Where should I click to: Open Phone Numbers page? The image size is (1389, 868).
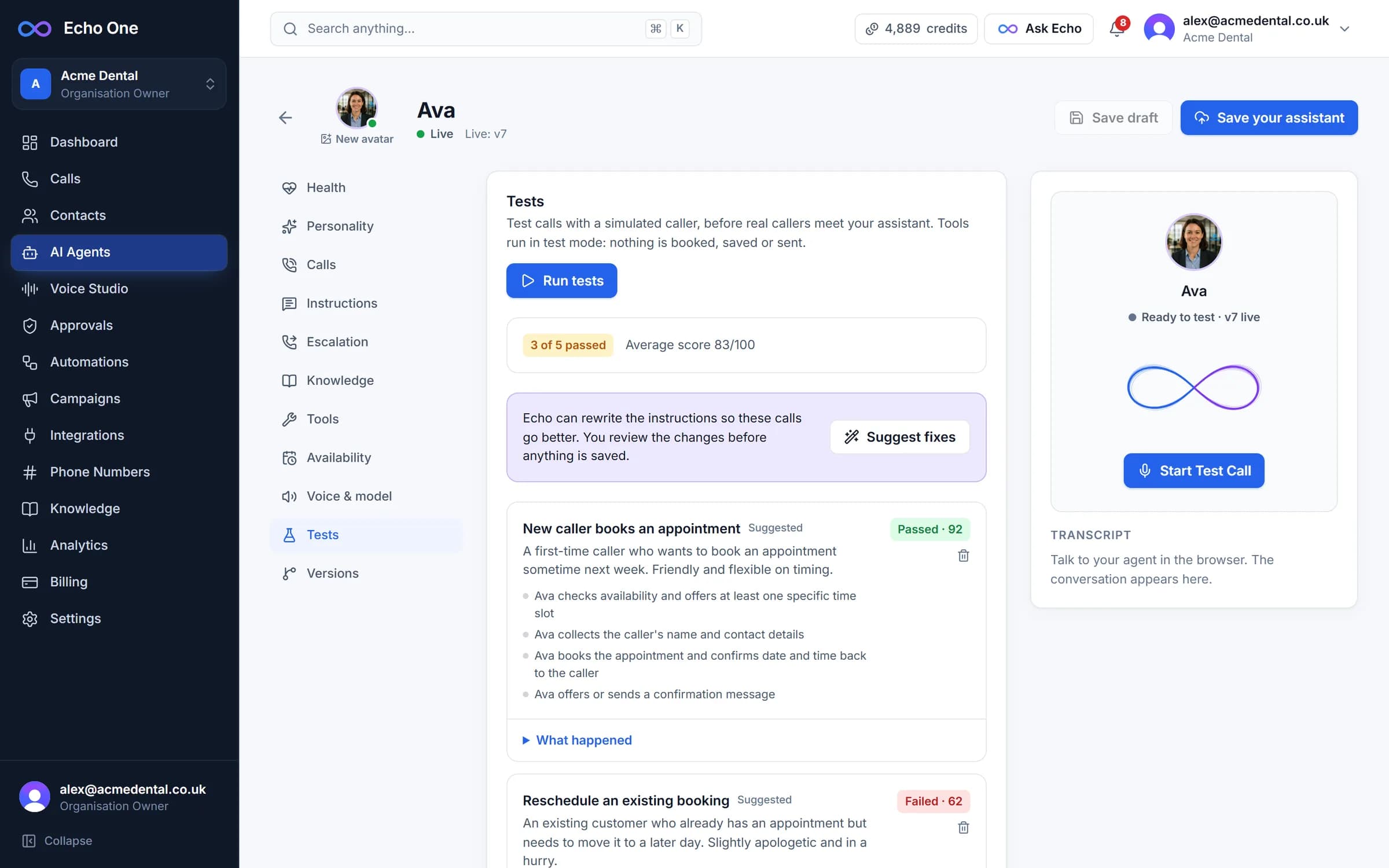pyautogui.click(x=119, y=472)
